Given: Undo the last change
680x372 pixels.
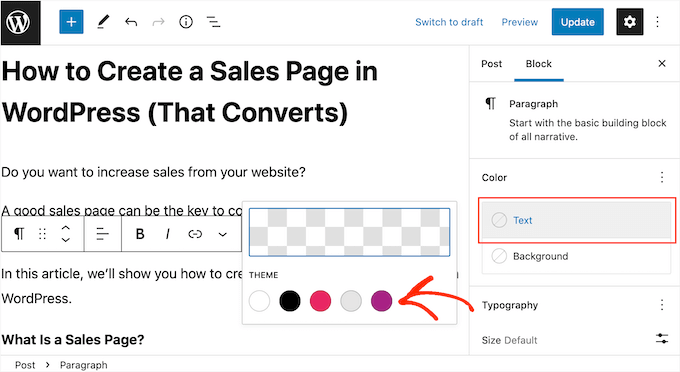Looking at the screenshot, I should [131, 22].
